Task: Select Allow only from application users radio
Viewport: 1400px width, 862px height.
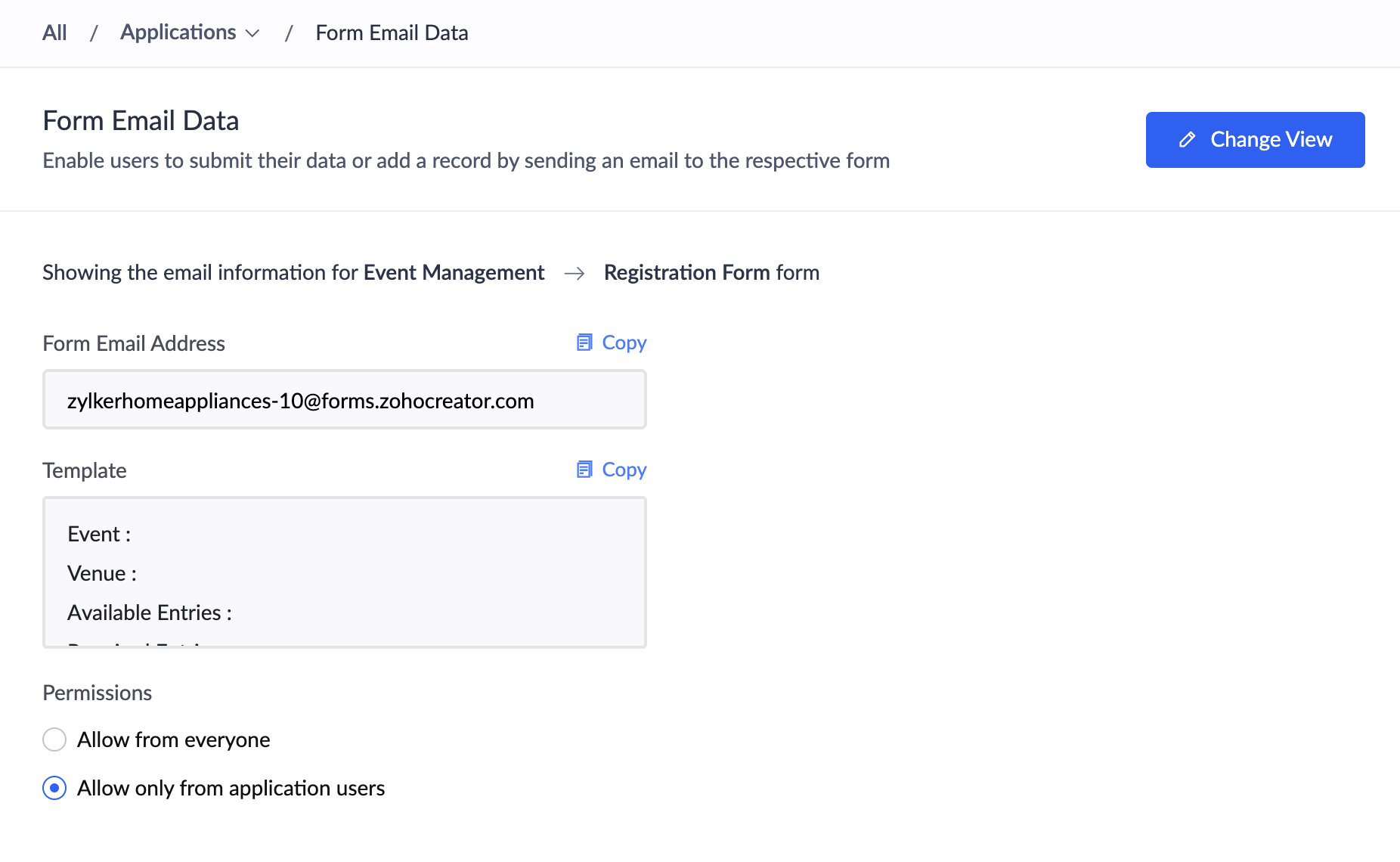Action: (x=54, y=788)
